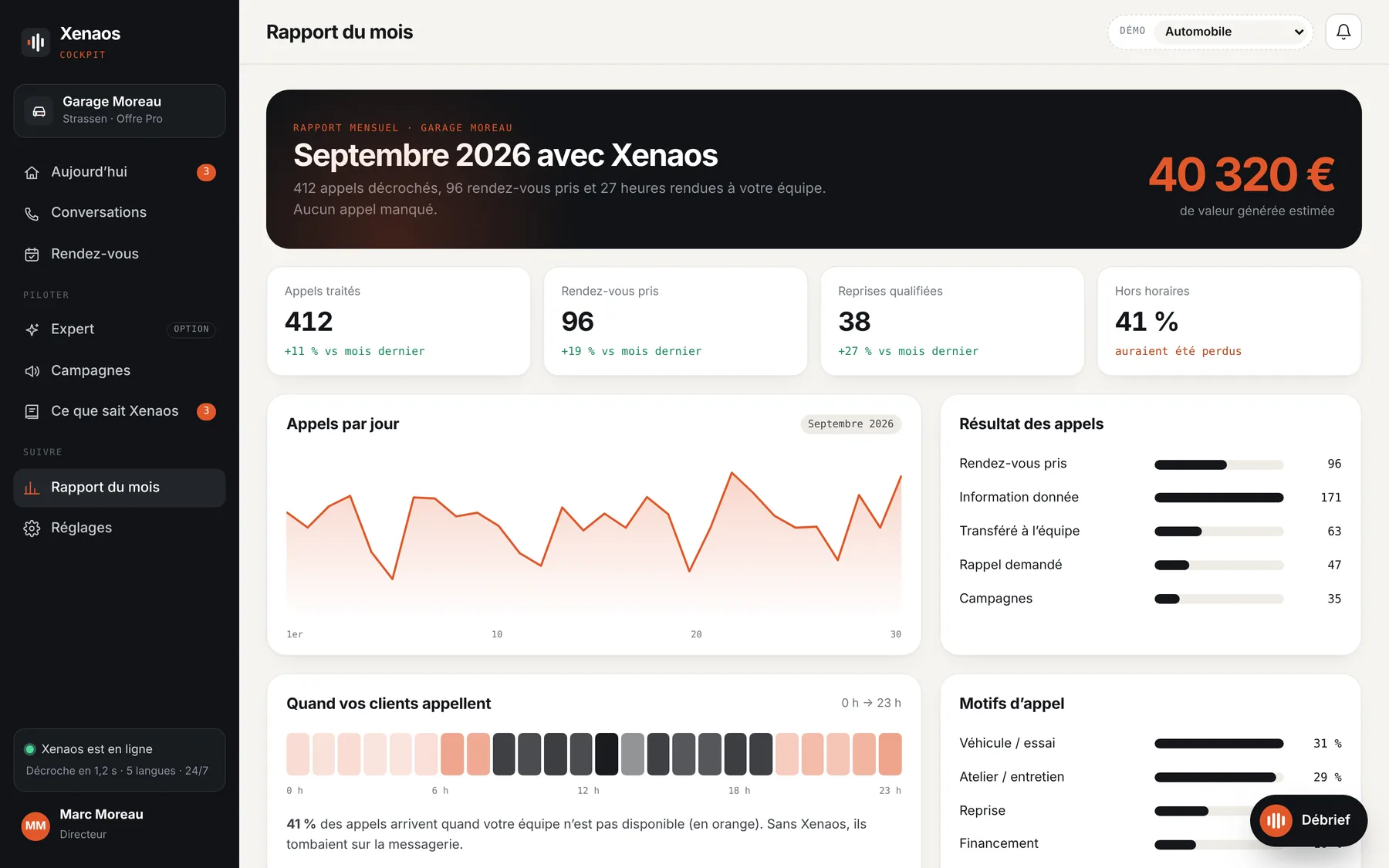Click the Reprises qualifiées card
The height and width of the screenshot is (868, 1389).
coord(952,321)
